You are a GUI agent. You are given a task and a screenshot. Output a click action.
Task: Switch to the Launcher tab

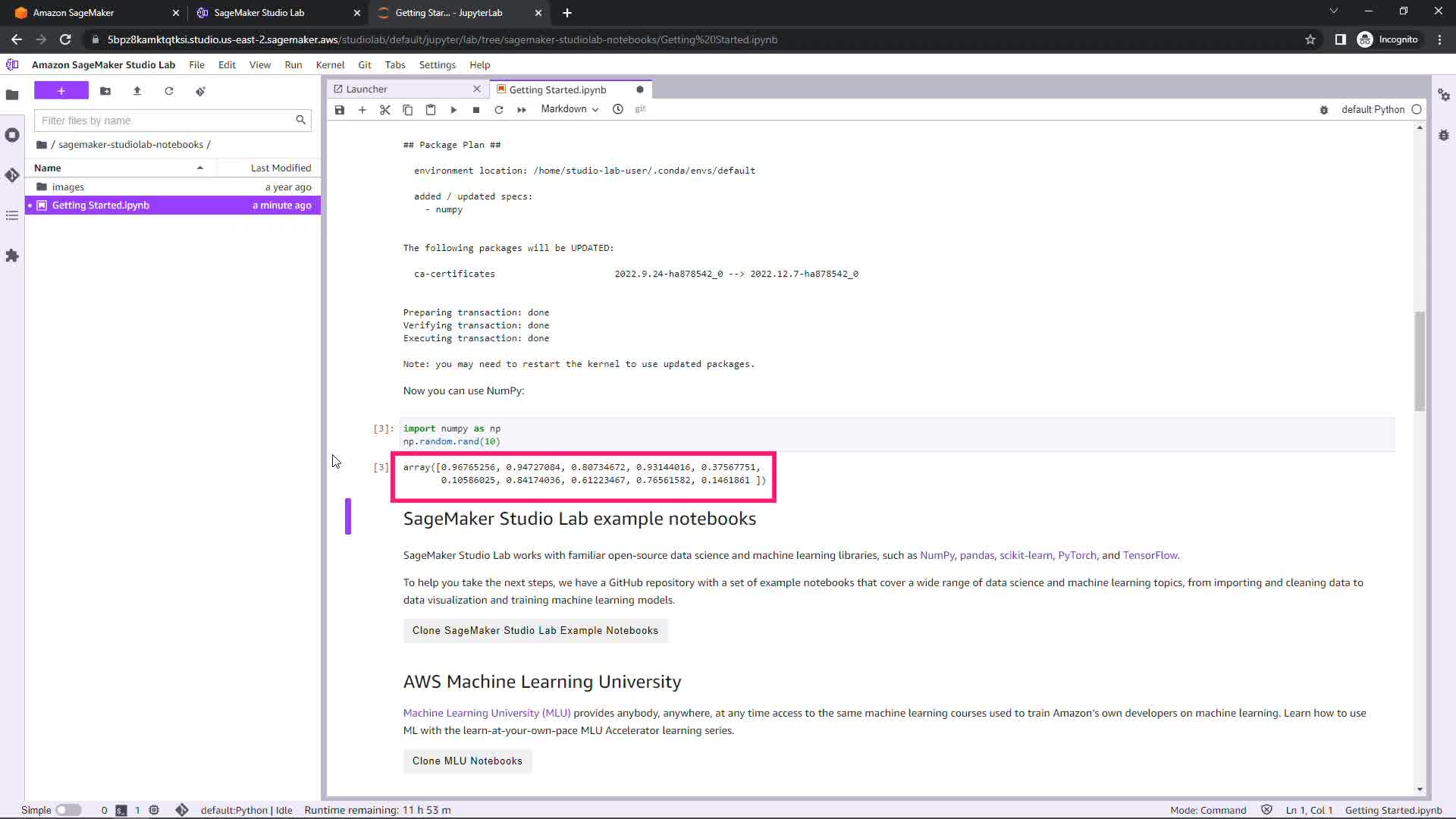point(367,89)
